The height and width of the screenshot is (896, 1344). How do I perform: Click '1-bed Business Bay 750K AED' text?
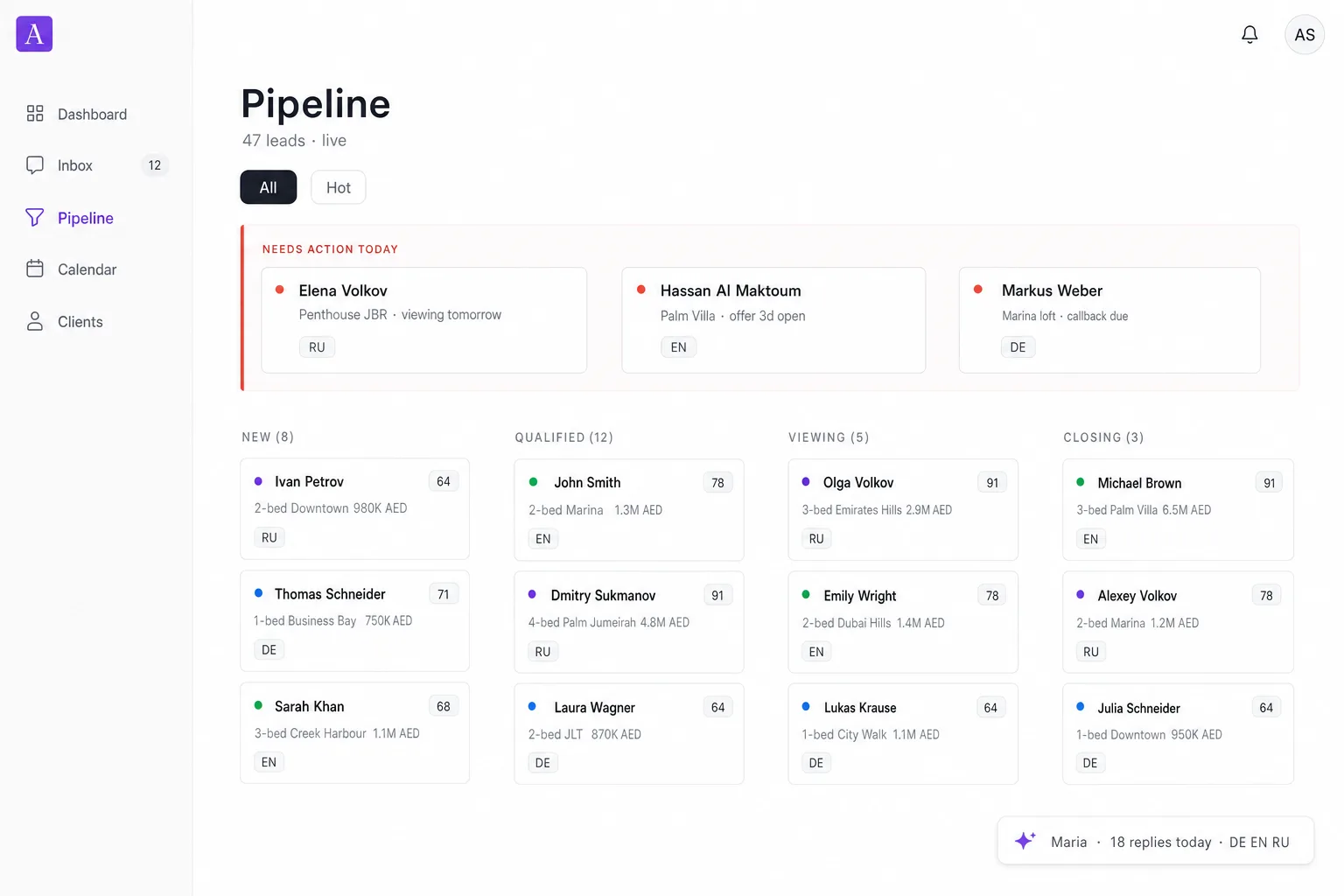click(332, 620)
